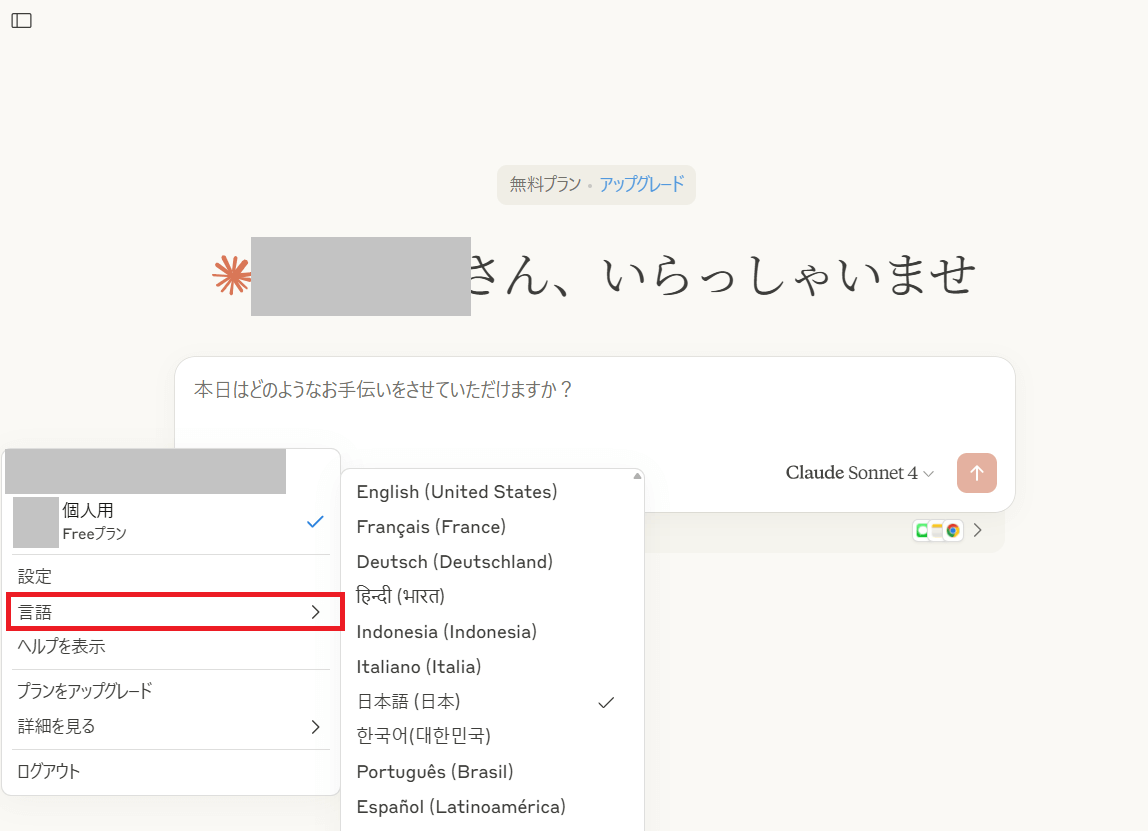Click the checkmark next to 日本語

point(606,703)
